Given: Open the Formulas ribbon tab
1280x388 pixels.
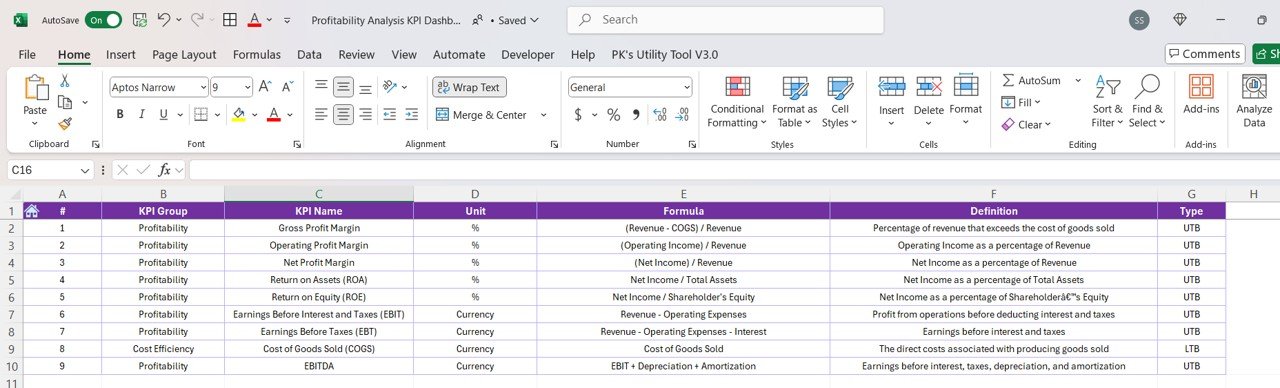Looking at the screenshot, I should click(x=257, y=55).
